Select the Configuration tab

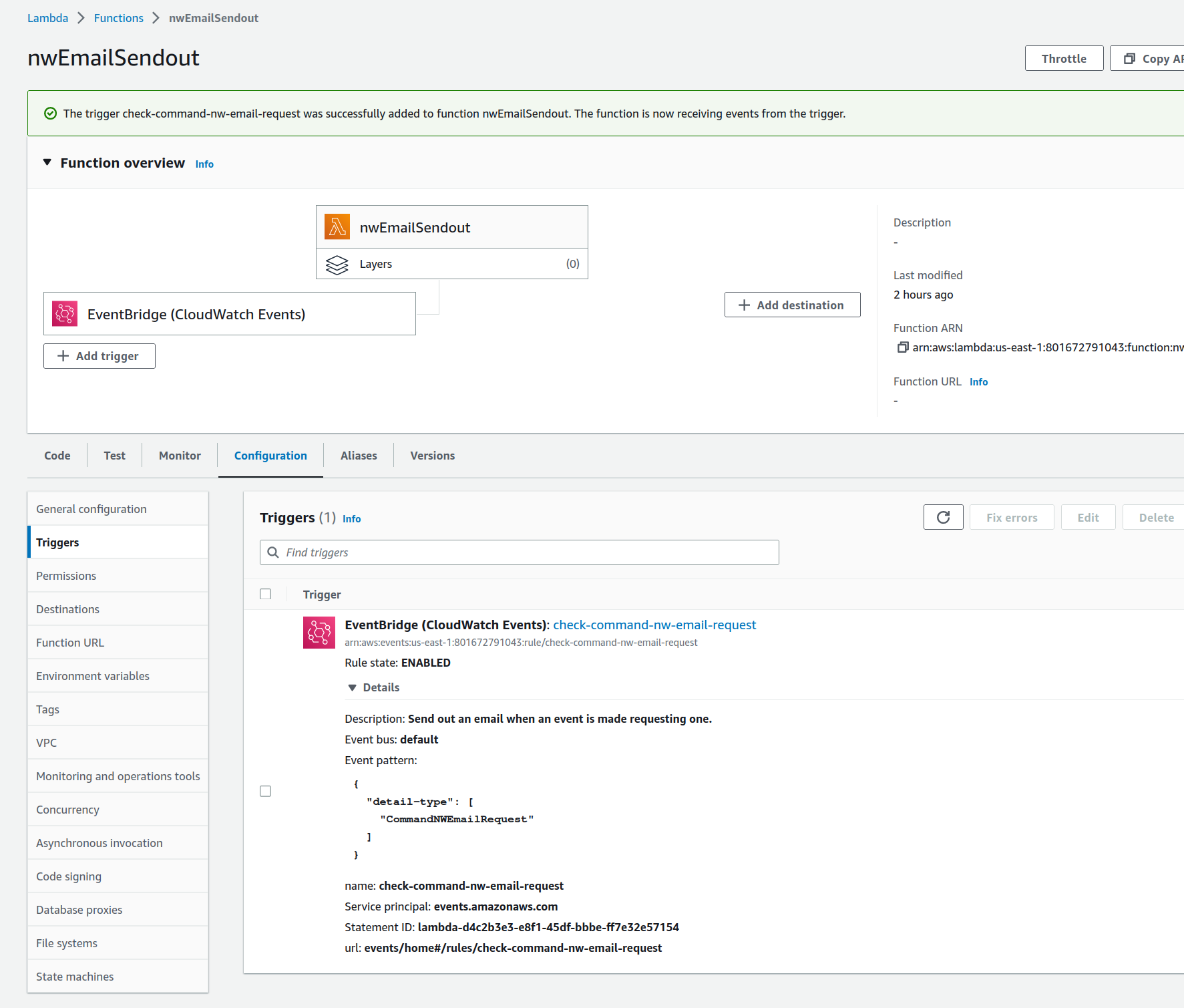click(x=270, y=456)
